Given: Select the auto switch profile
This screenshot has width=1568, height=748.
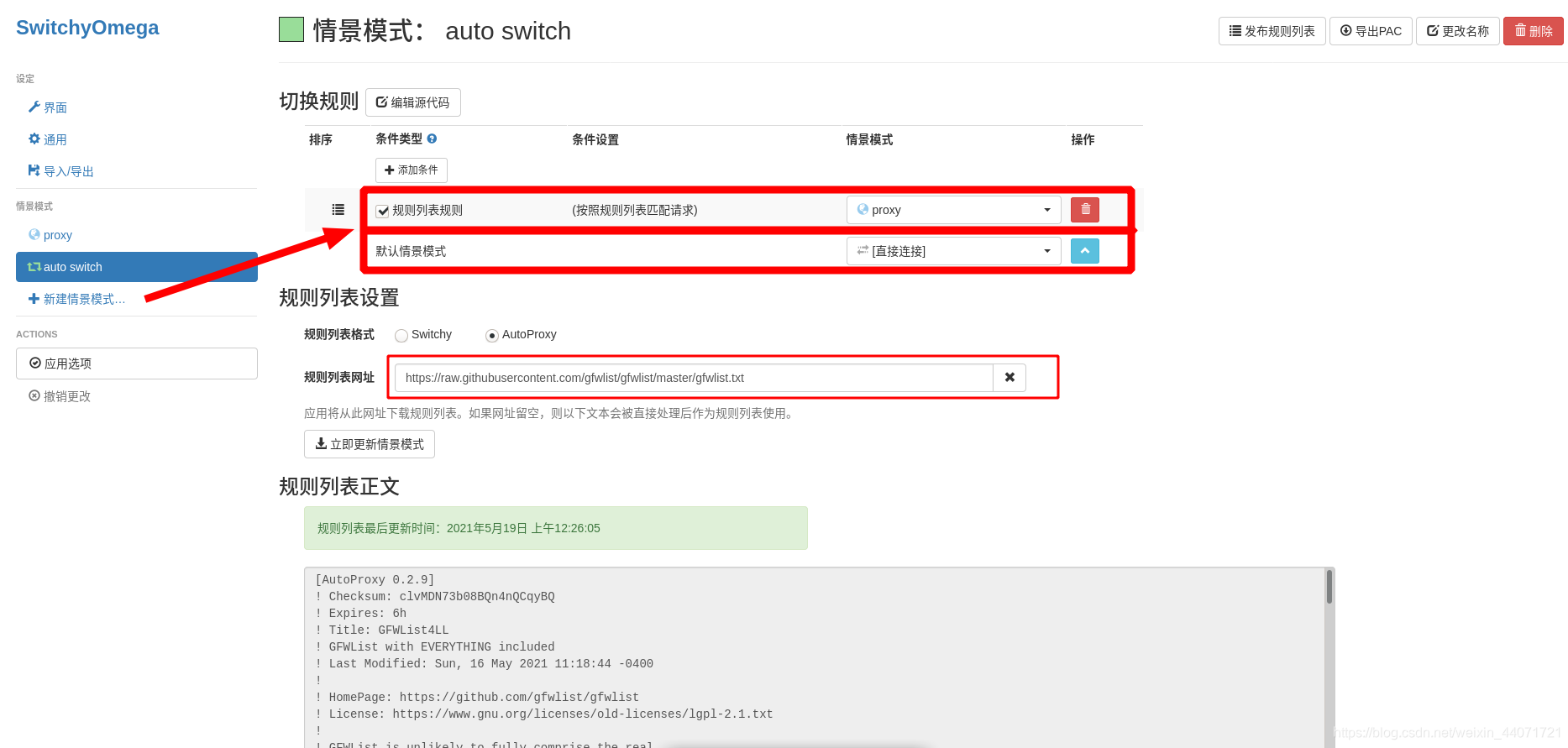Looking at the screenshot, I should coord(137,267).
